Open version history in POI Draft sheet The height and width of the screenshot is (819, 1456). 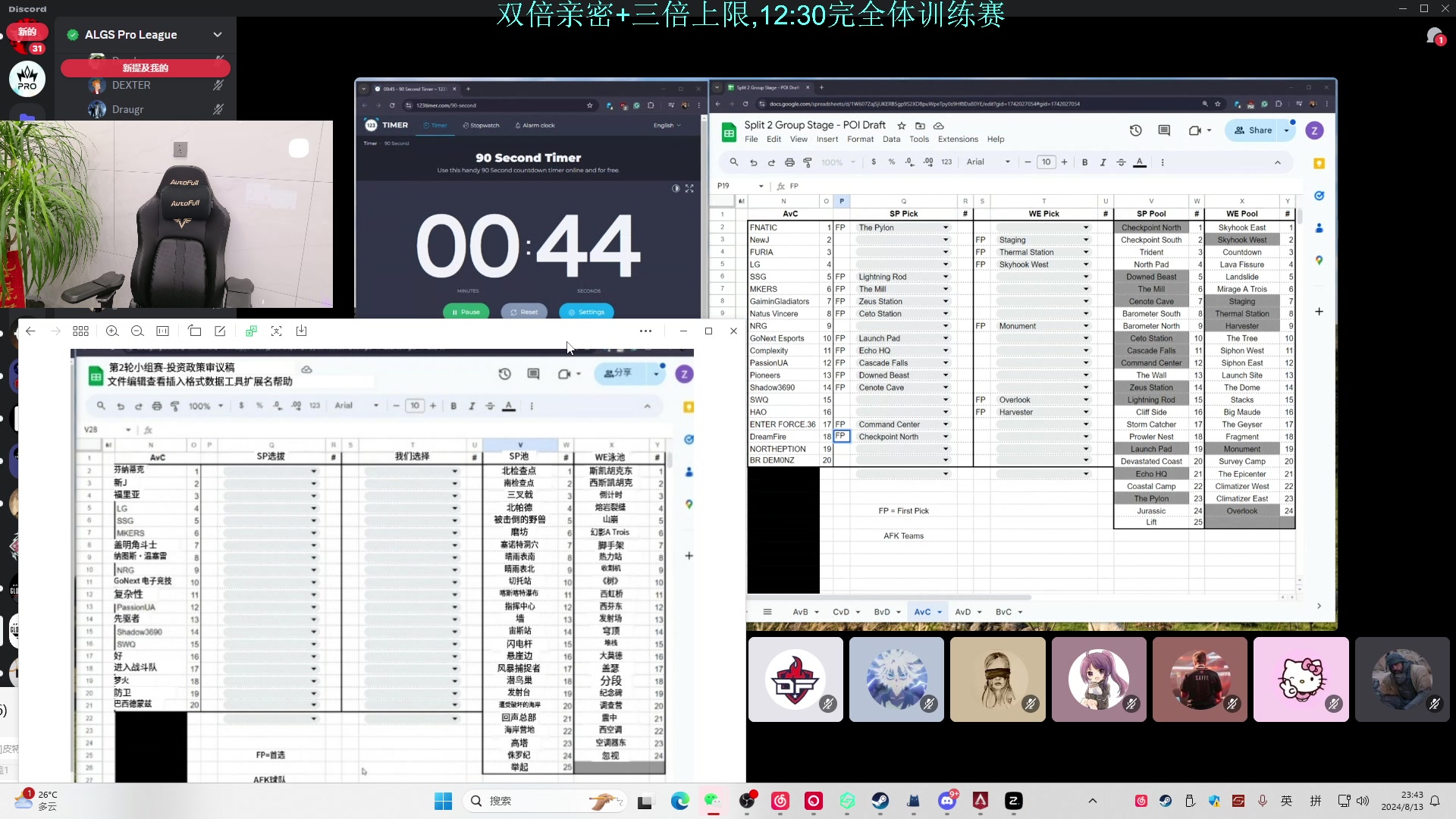pos(1135,130)
